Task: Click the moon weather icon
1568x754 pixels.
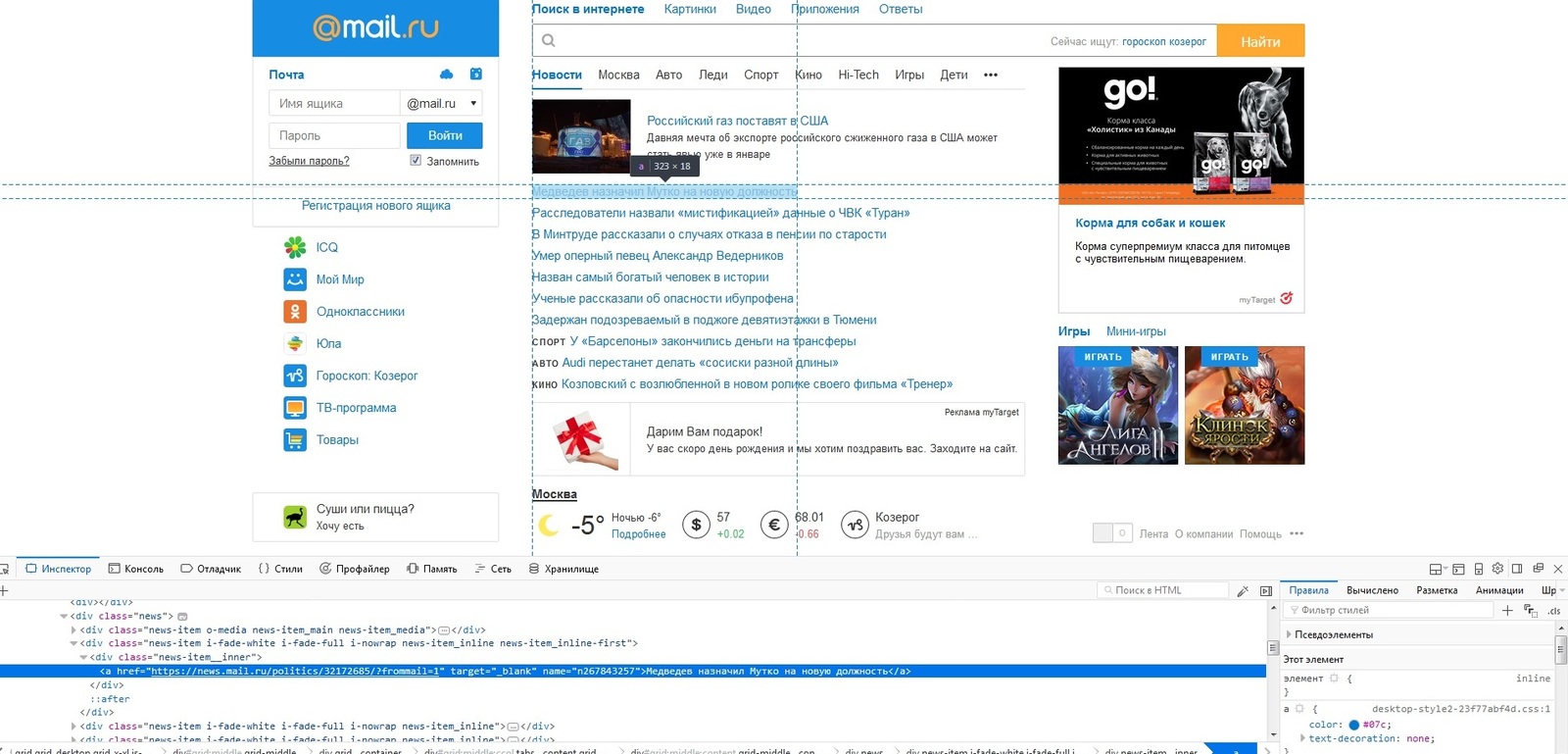Action: point(549,526)
